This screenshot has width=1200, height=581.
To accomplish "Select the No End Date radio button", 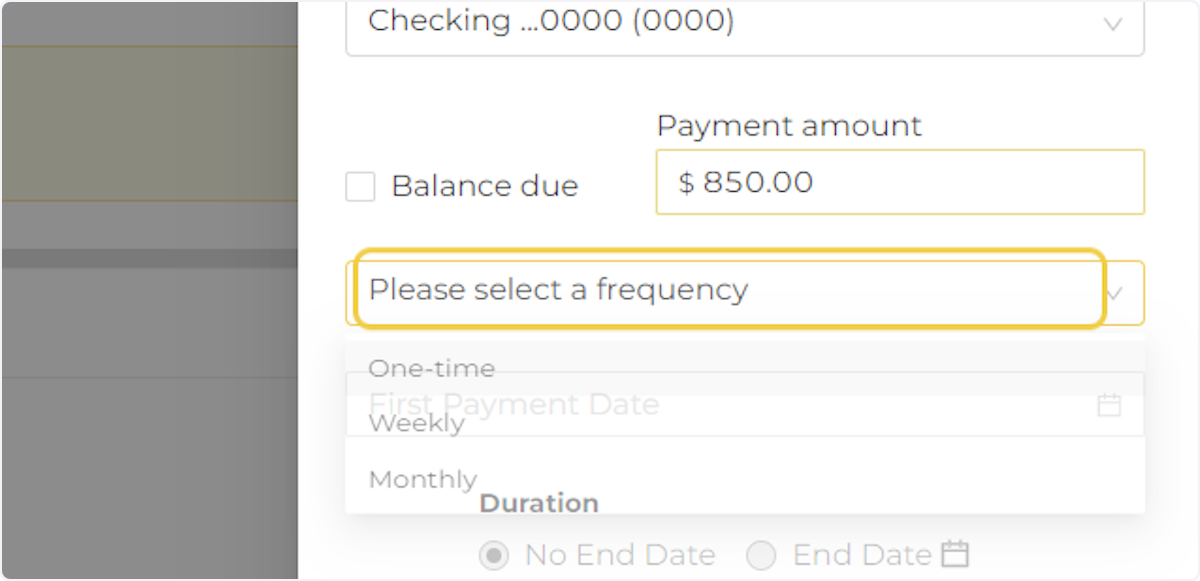I will 494,555.
